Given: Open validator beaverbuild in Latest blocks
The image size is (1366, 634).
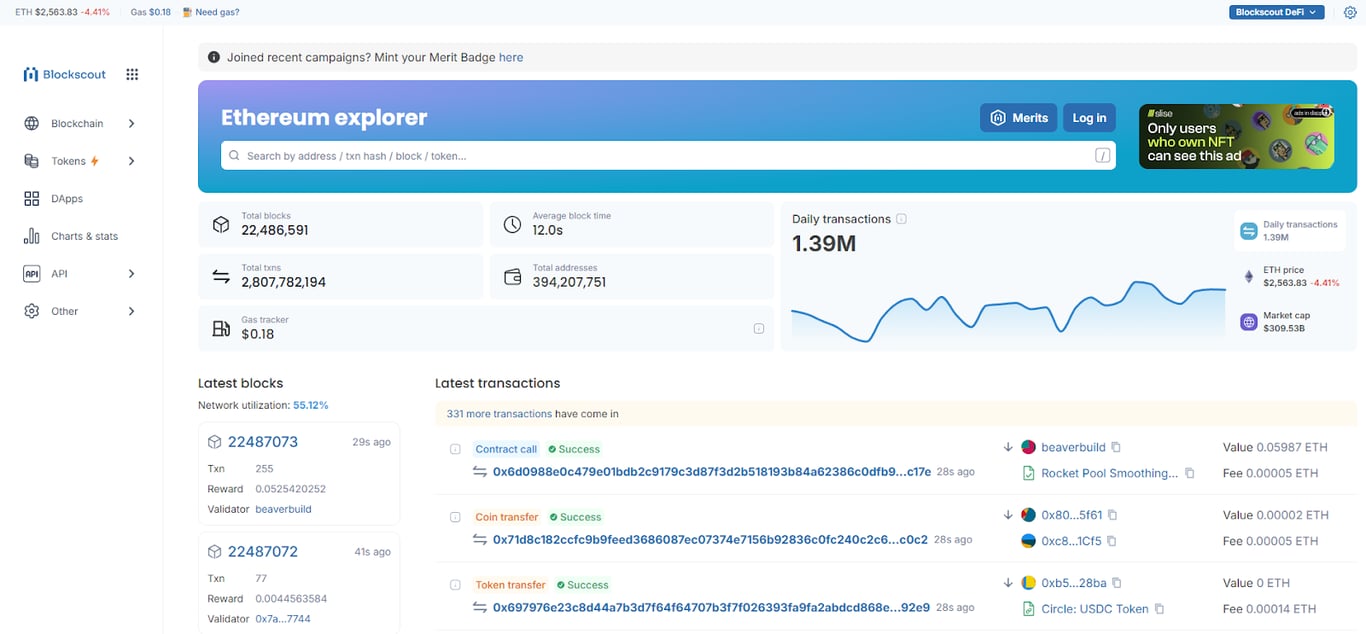Looking at the screenshot, I should [x=283, y=509].
